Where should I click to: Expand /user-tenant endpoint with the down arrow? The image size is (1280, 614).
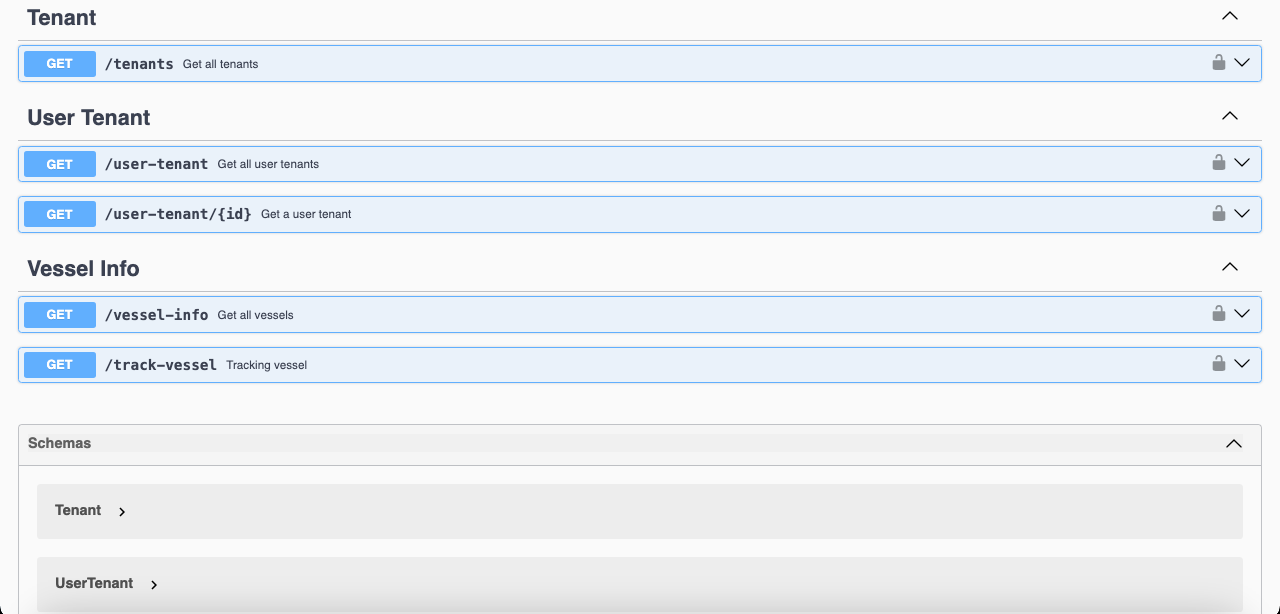(1242, 163)
